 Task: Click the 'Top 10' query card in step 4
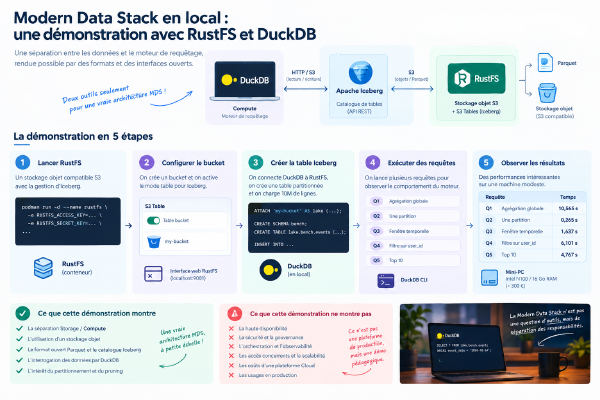pos(413,260)
